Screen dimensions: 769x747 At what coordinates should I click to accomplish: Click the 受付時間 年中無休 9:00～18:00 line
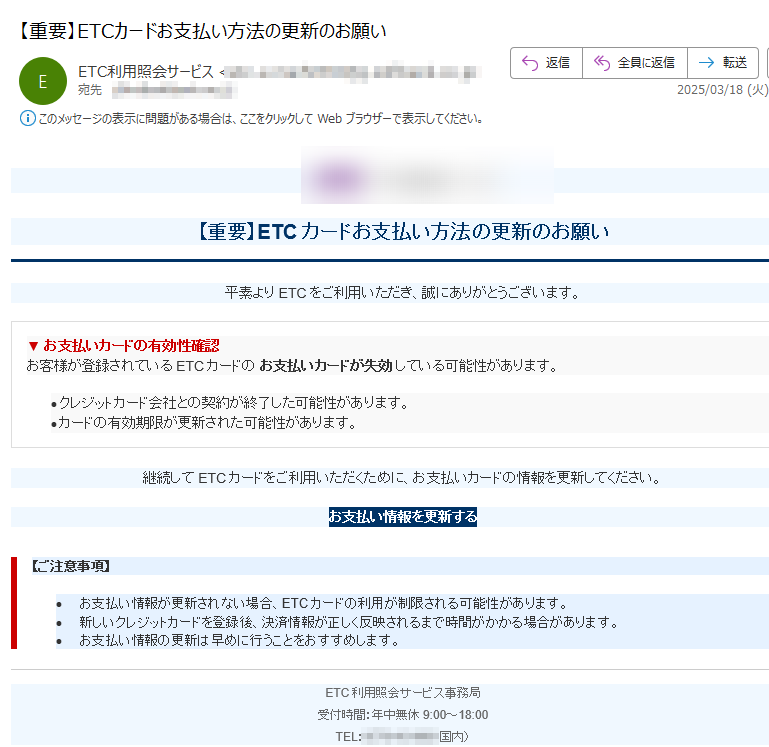point(403,715)
